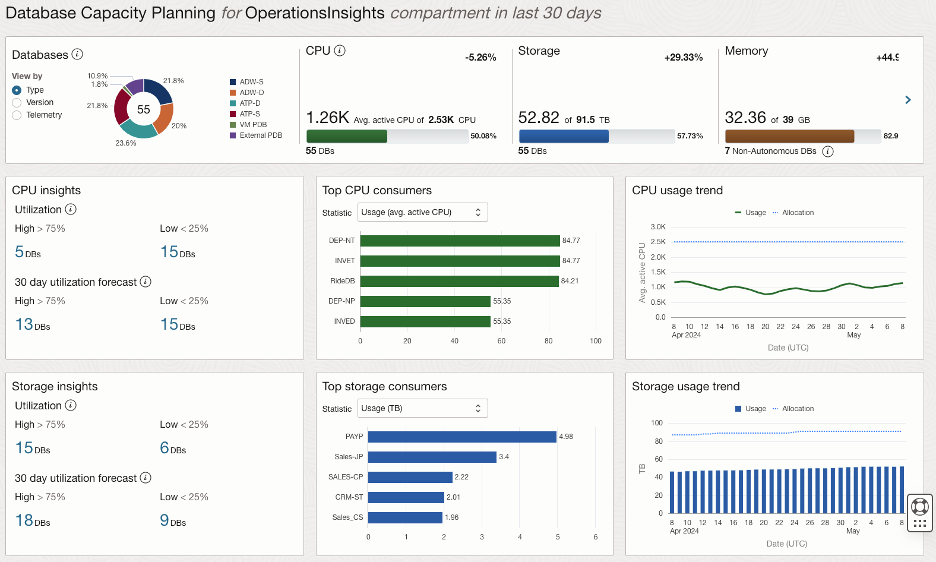The height and width of the screenshot is (562, 936).
Task: Click info icon by CPU 30 day utilization forecast
Action: [145, 281]
